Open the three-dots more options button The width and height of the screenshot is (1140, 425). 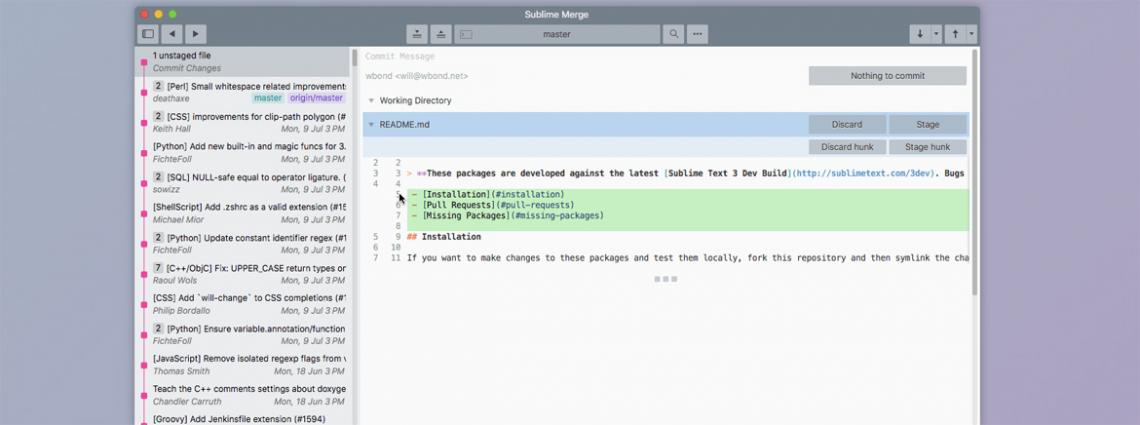click(x=697, y=34)
